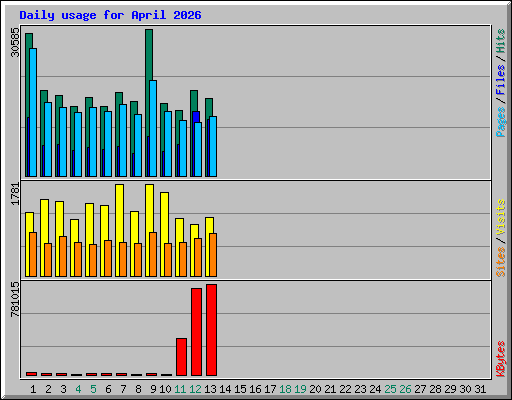Viewport: 512px width, 400px height.
Task: Click day 31 on the x-axis
Action: click(480, 389)
